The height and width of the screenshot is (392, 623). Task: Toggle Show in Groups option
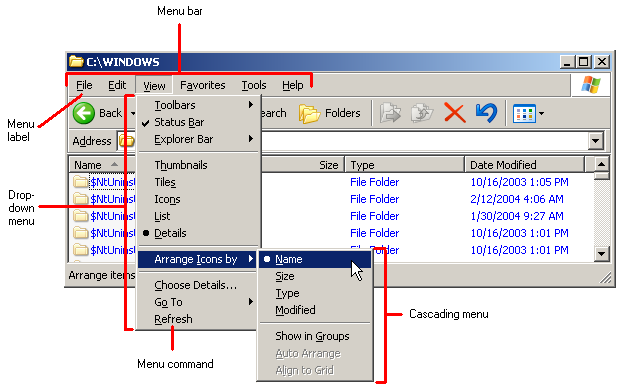pos(315,336)
